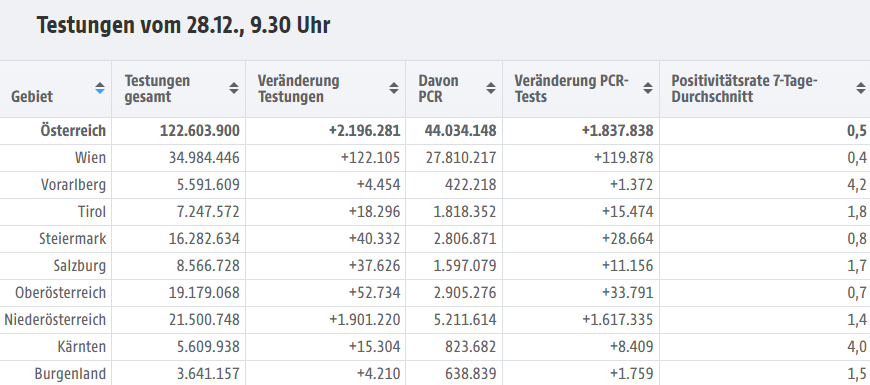Click the Testungen gesamt header label
Screen dimensions: 870x385
click(x=157, y=89)
